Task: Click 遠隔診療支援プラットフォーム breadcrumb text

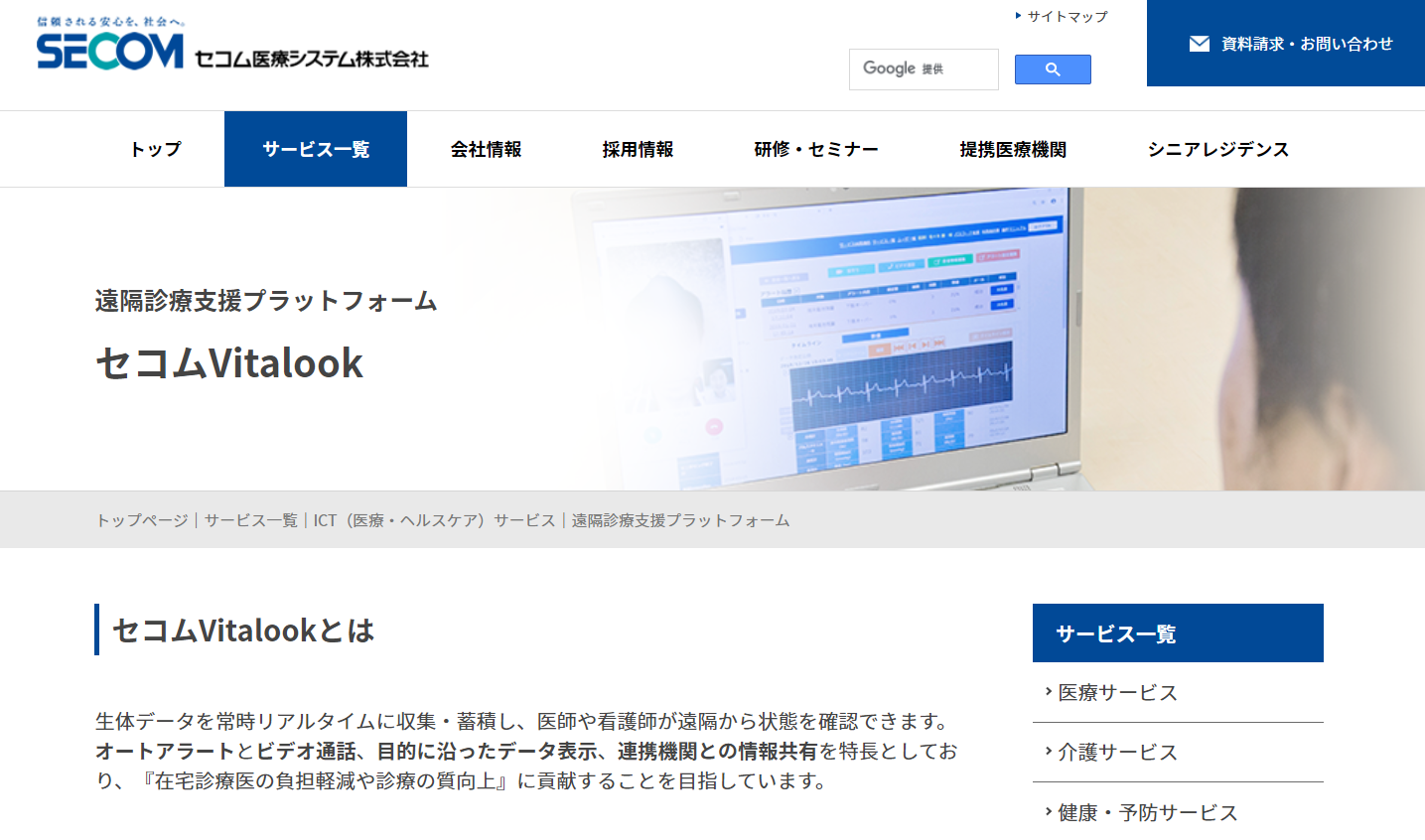Action: (681, 520)
